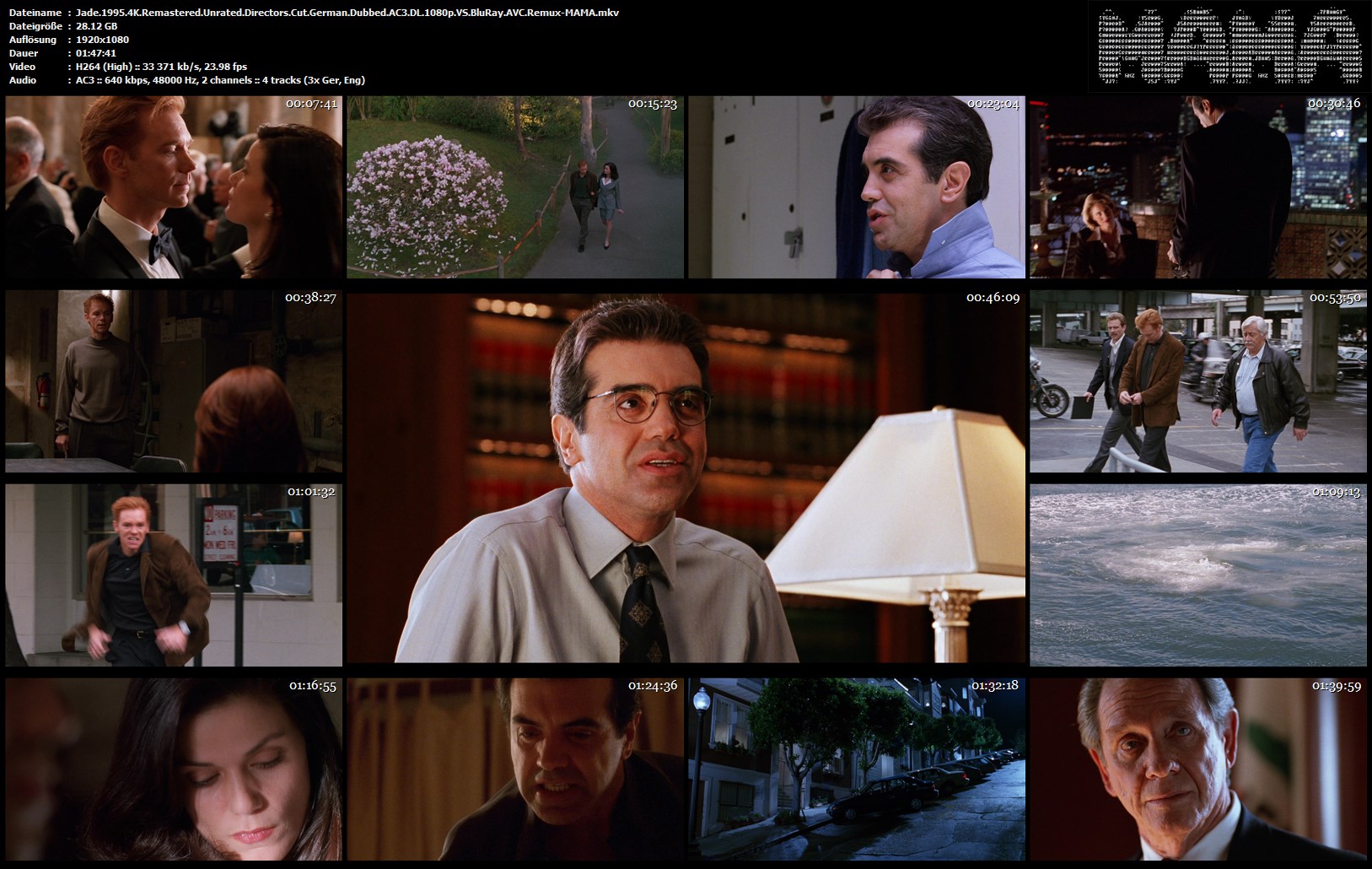
Task: Click the Dauer label
Action: [x=24, y=53]
